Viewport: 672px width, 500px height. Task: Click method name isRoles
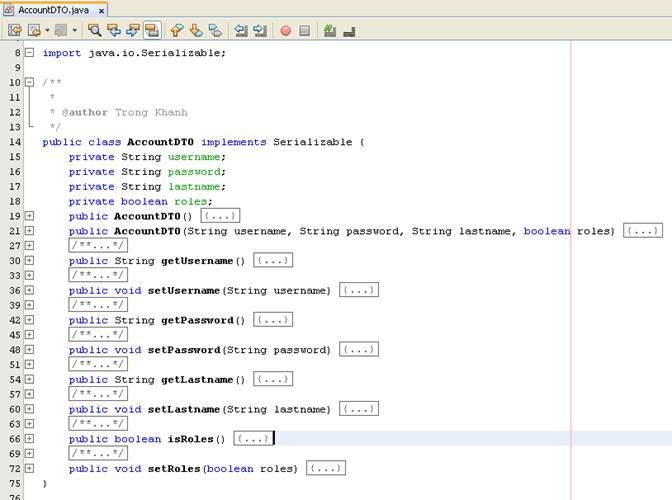click(x=190, y=439)
